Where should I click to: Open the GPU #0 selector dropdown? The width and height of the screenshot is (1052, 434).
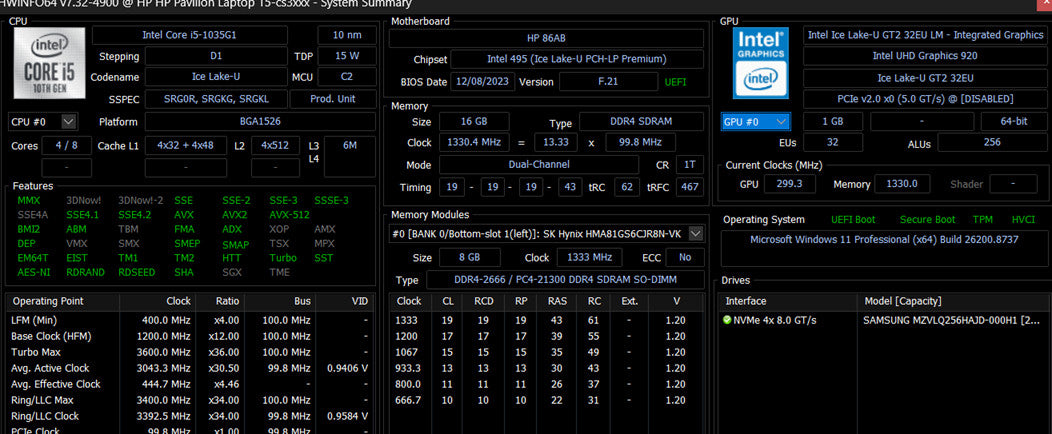[755, 122]
